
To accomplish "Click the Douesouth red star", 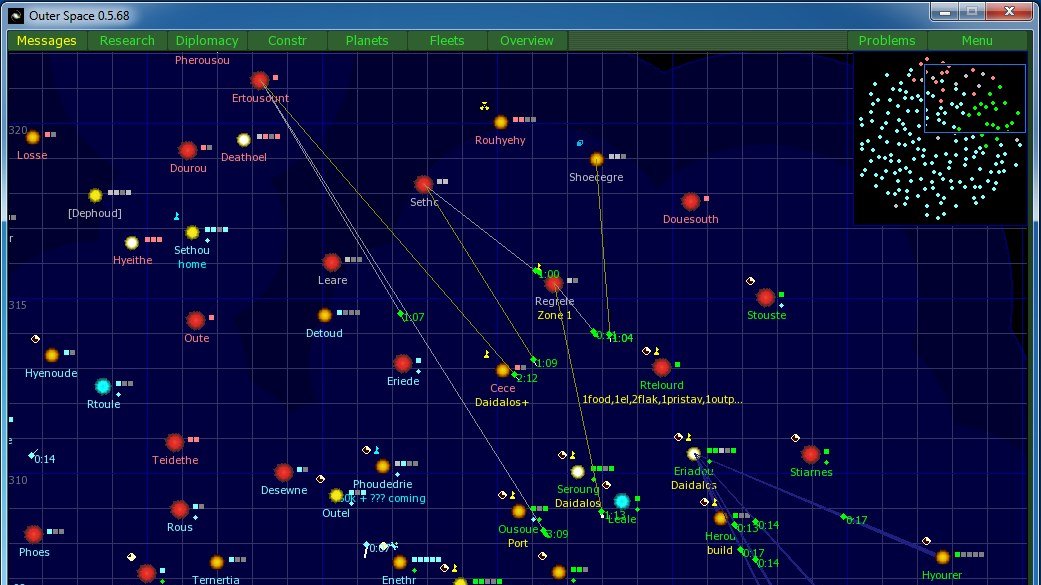I will (x=690, y=201).
